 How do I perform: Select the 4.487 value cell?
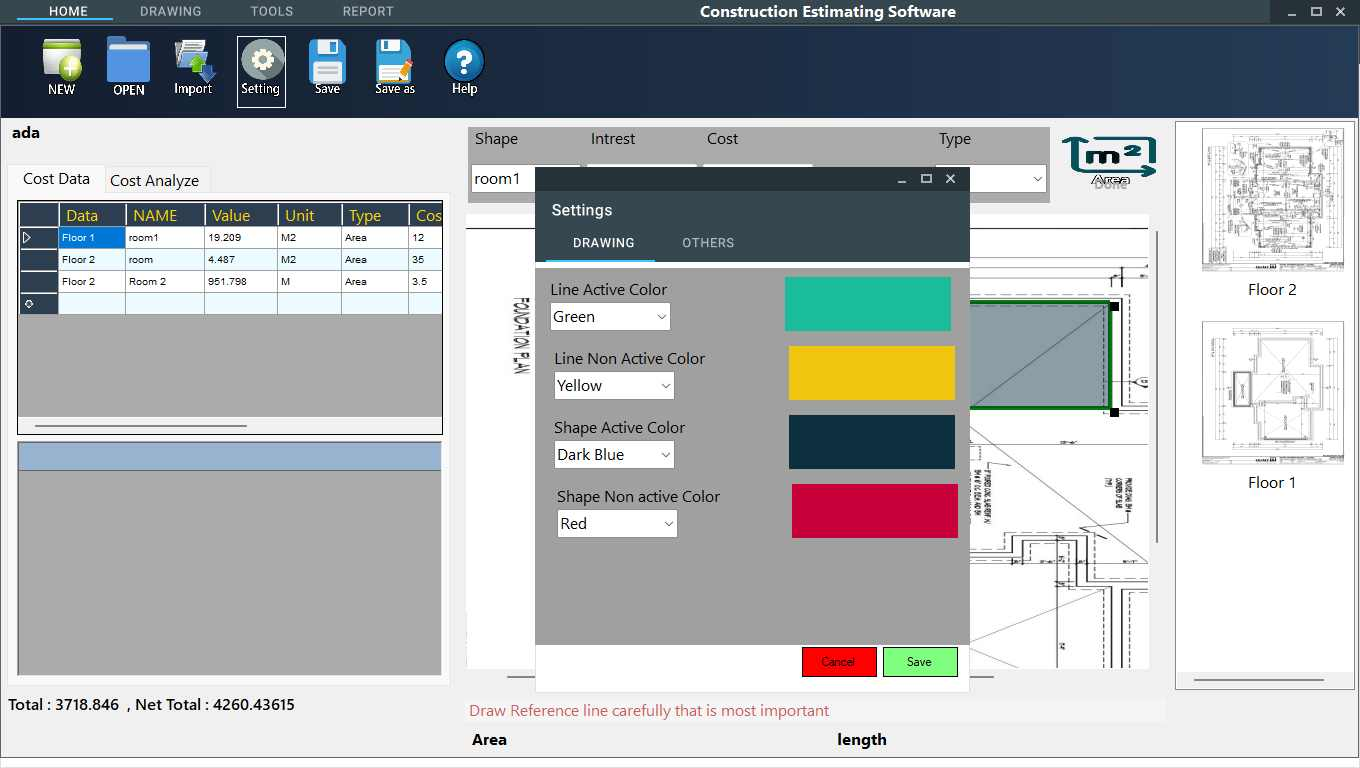click(241, 260)
